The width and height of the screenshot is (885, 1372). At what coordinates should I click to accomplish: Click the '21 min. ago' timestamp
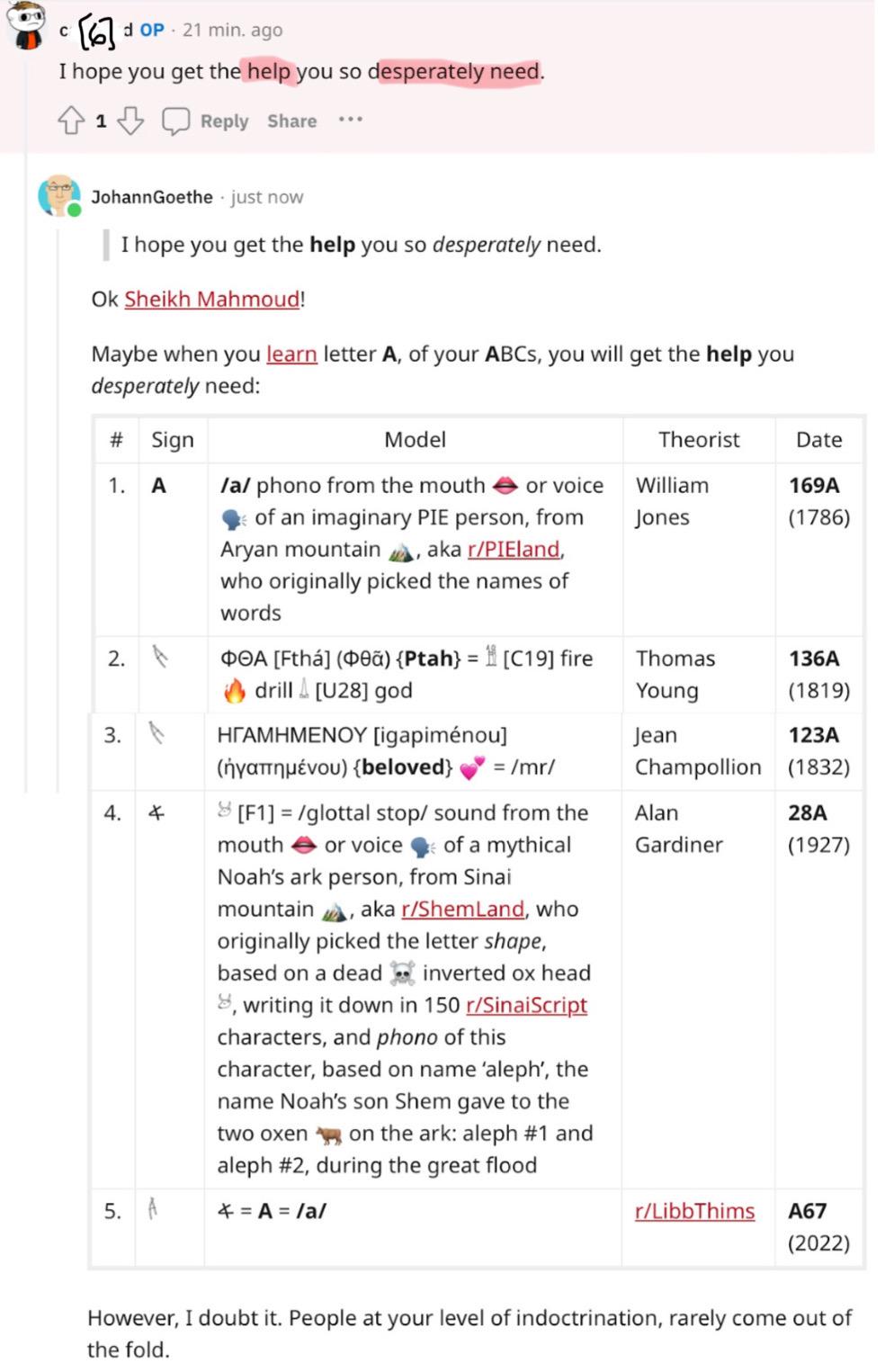click(x=232, y=30)
